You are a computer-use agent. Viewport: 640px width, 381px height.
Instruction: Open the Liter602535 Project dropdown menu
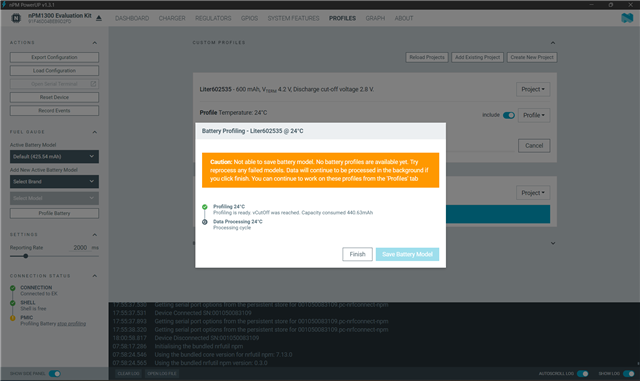[533, 89]
